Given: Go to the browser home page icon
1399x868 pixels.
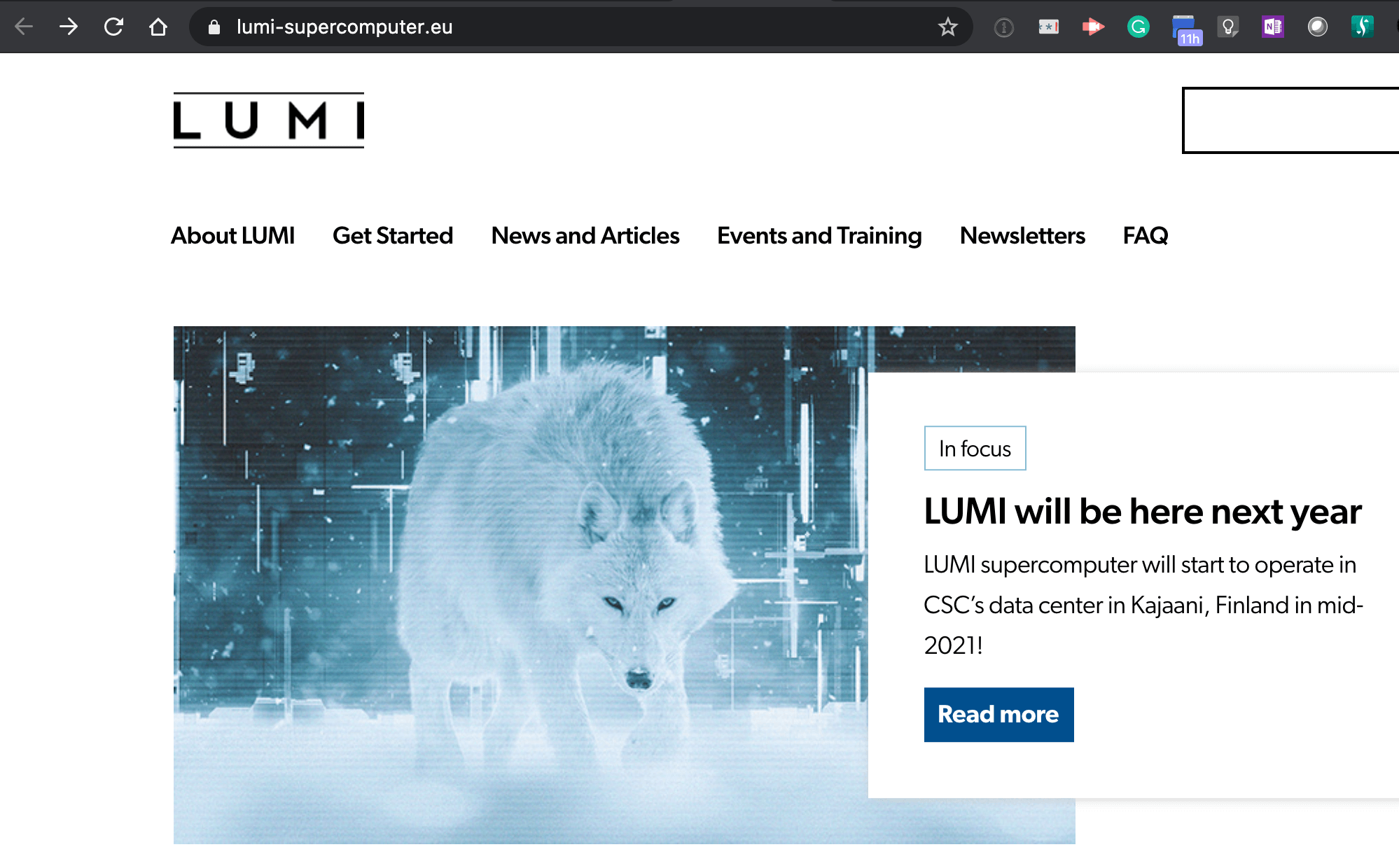Looking at the screenshot, I should tap(158, 27).
